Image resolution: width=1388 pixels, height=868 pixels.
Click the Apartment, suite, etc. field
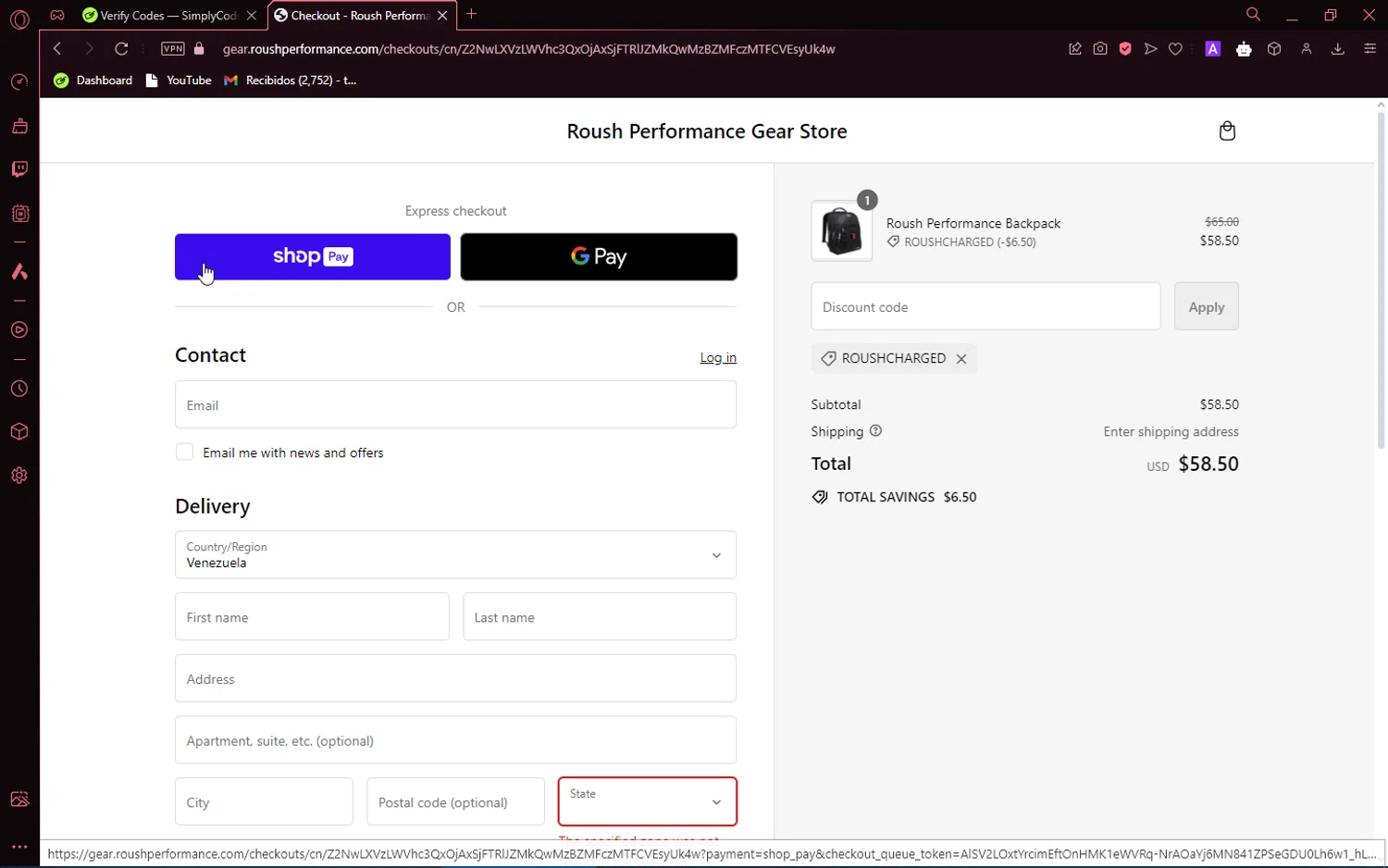point(455,740)
